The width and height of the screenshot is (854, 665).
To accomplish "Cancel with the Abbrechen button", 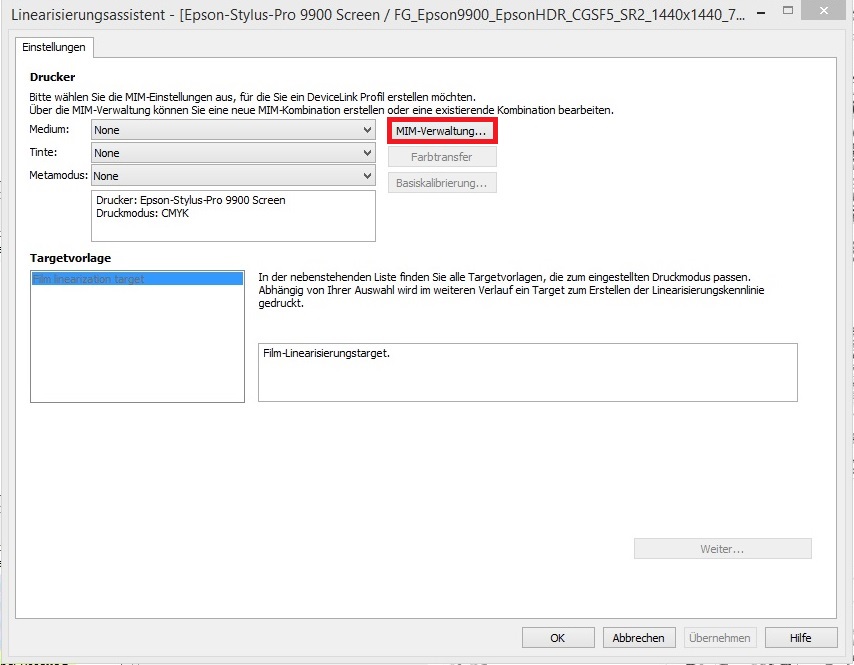I will pos(638,638).
